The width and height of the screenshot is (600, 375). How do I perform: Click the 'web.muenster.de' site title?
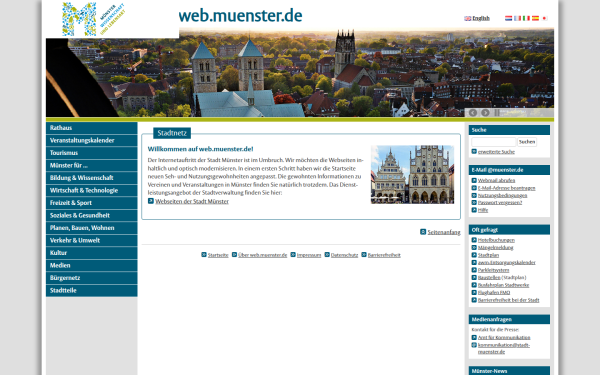click(240, 16)
